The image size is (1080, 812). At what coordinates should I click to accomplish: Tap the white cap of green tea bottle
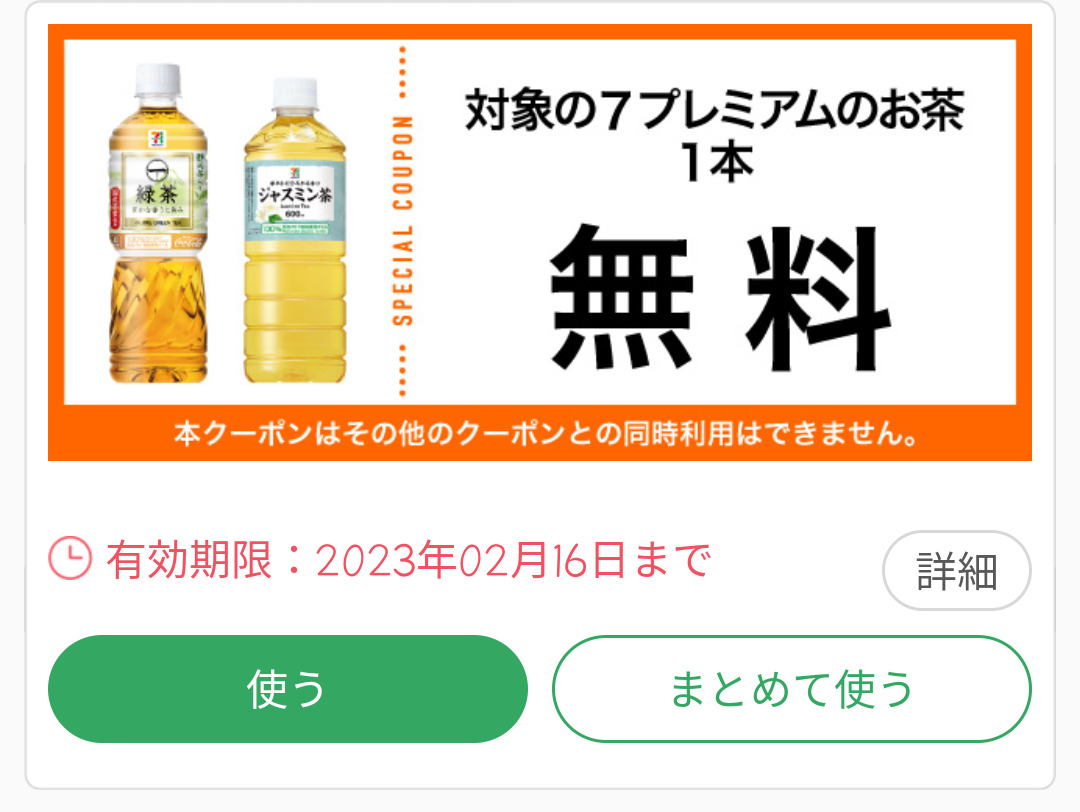tap(158, 80)
